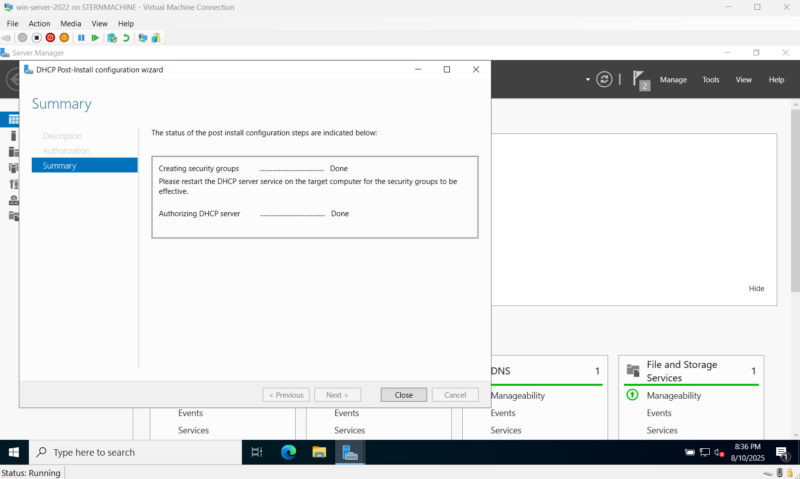Image resolution: width=800 pixels, height=479 pixels.
Task: Open the Manage menu in Server Manager
Action: [673, 80]
